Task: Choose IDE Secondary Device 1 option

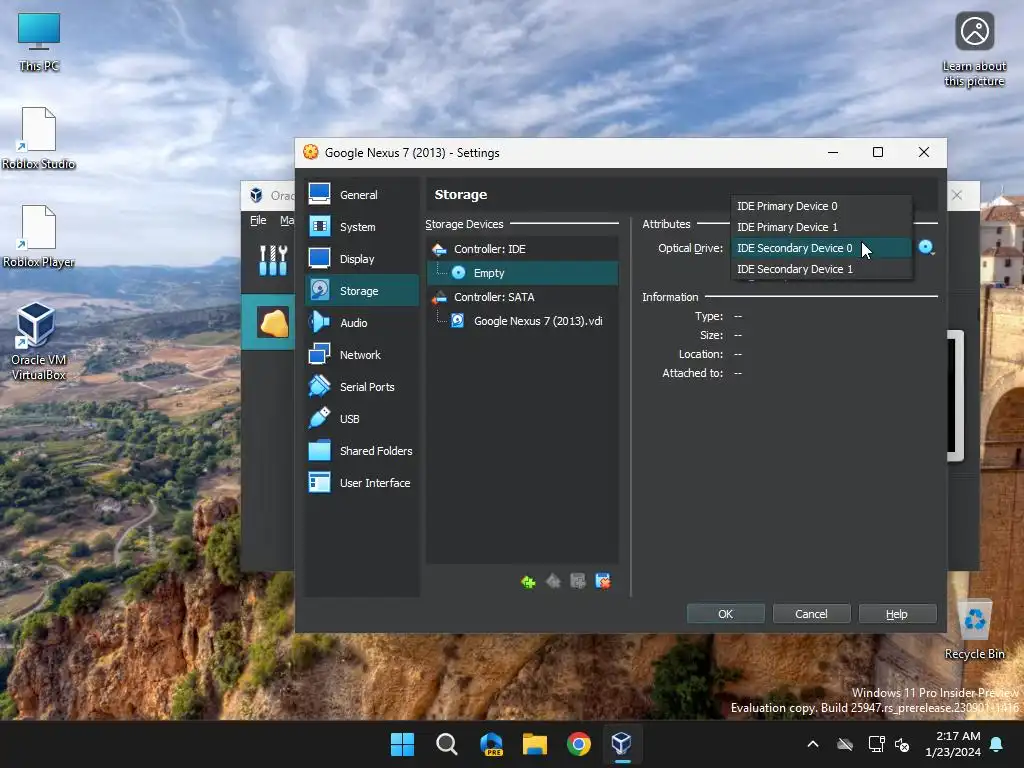Action: click(x=821, y=269)
